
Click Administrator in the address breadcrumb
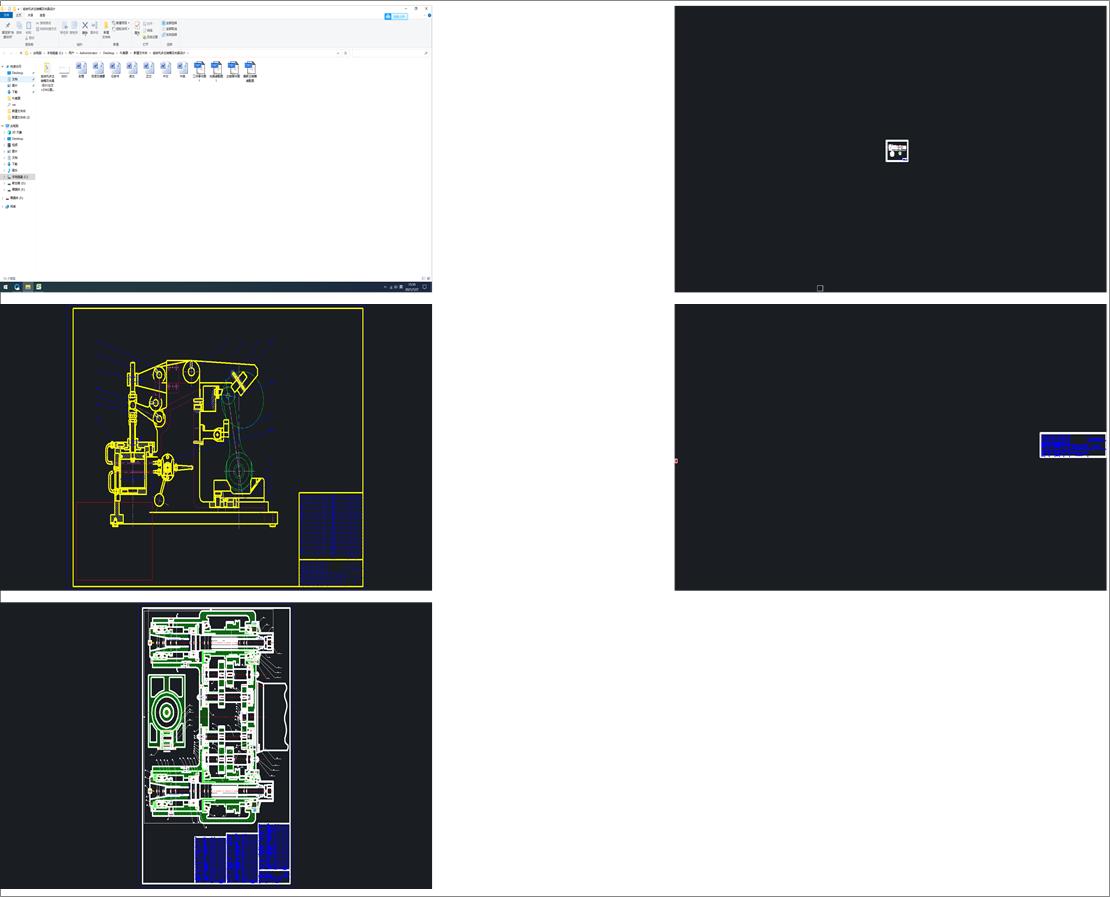click(x=88, y=53)
